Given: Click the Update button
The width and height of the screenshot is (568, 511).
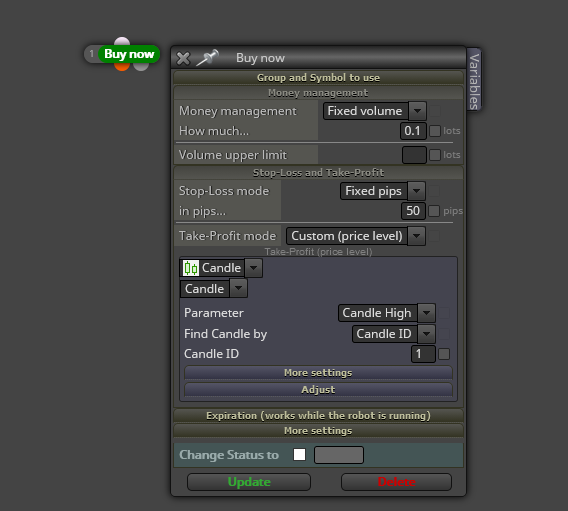Looking at the screenshot, I should click(249, 482).
